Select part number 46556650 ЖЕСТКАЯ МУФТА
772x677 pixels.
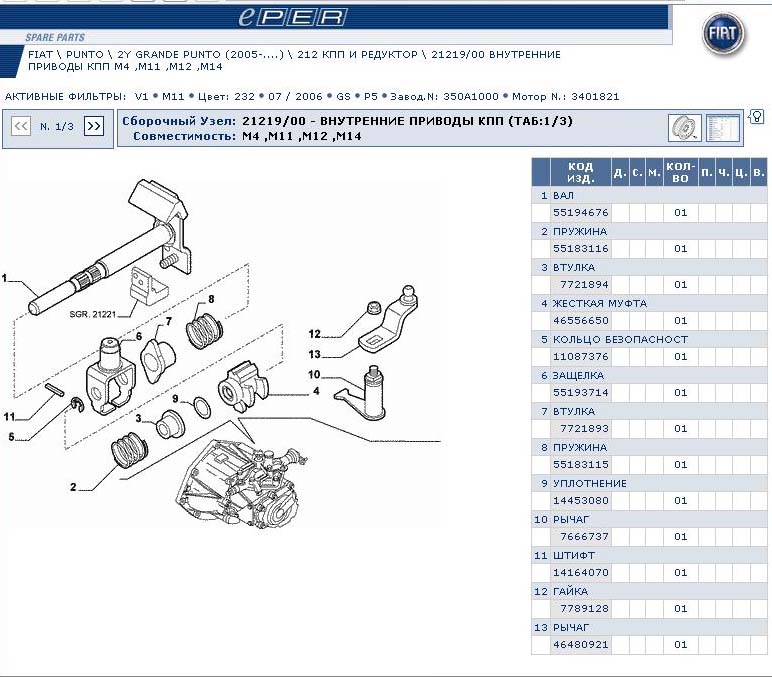click(580, 321)
